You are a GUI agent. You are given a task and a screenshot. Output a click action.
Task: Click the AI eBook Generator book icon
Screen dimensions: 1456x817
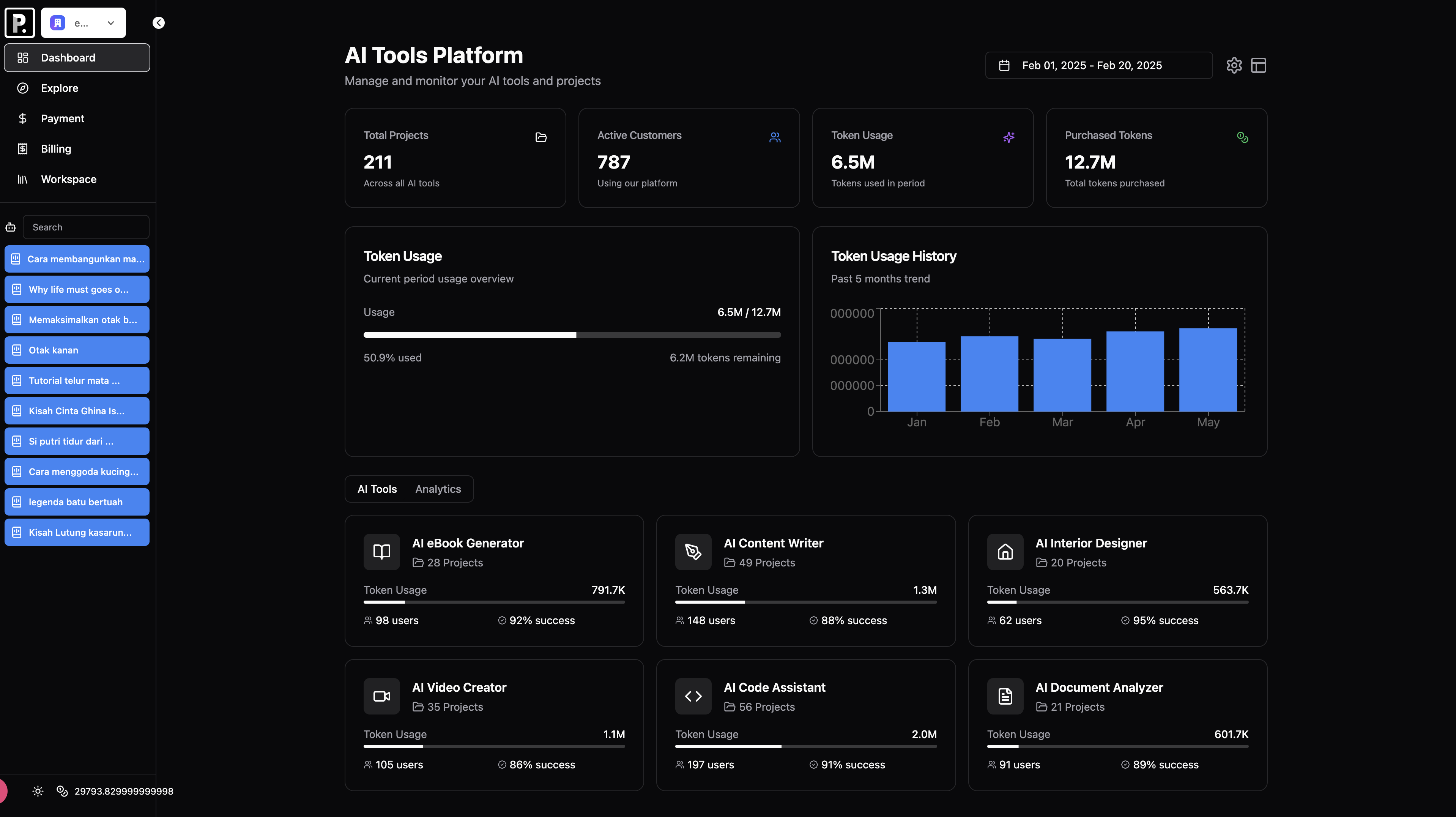coord(381,551)
